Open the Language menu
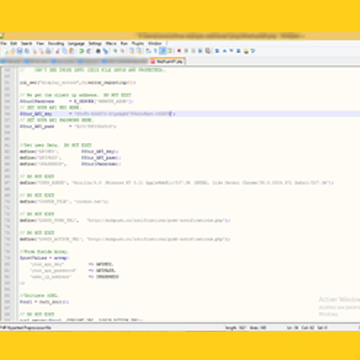This screenshot has width=360, height=360. (76, 44)
